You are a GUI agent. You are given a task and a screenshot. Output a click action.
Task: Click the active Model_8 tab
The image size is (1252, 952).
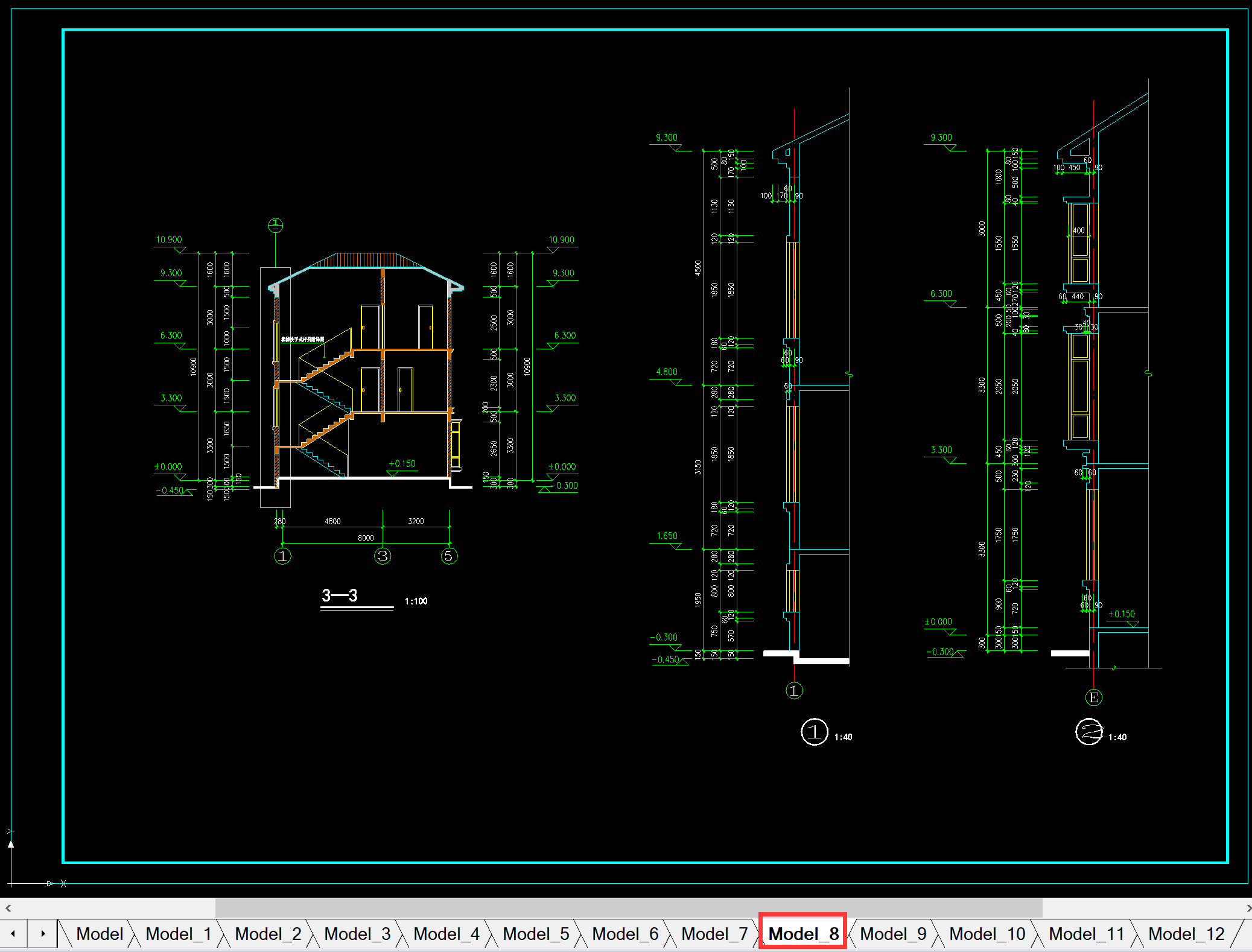[803, 934]
